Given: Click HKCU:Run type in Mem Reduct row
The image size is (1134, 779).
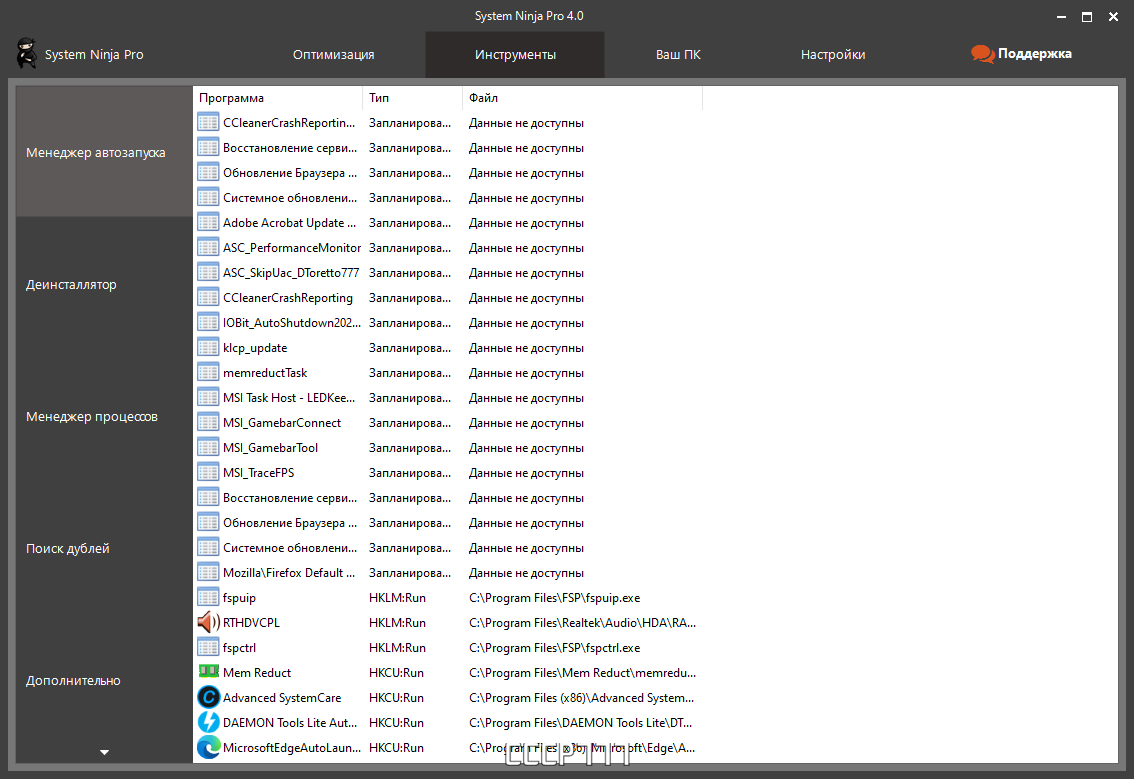Looking at the screenshot, I should click(x=396, y=673).
